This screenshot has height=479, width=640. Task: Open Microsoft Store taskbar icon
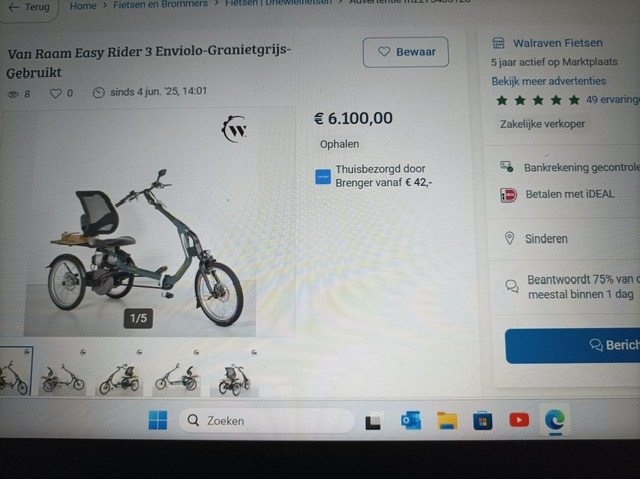point(482,421)
